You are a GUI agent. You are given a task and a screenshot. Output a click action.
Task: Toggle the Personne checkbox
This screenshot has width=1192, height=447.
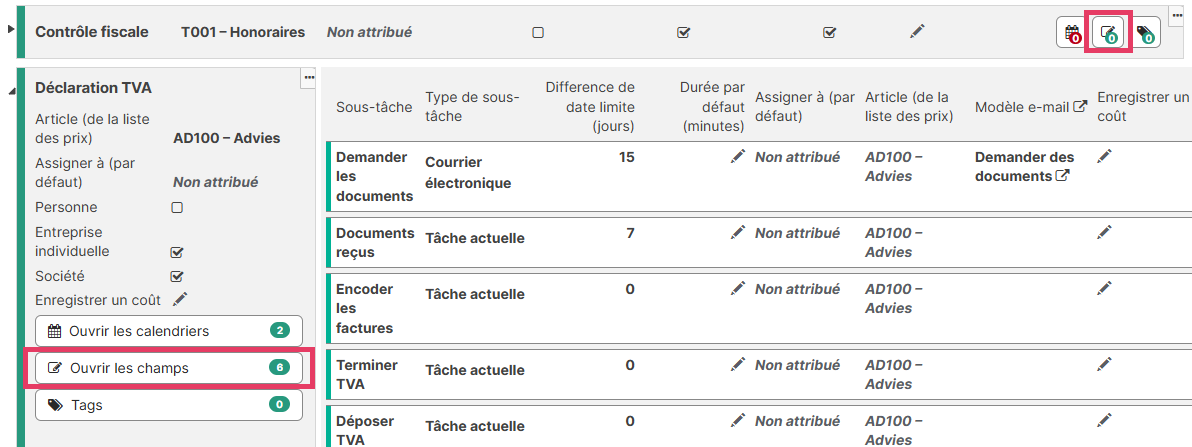[x=177, y=208]
